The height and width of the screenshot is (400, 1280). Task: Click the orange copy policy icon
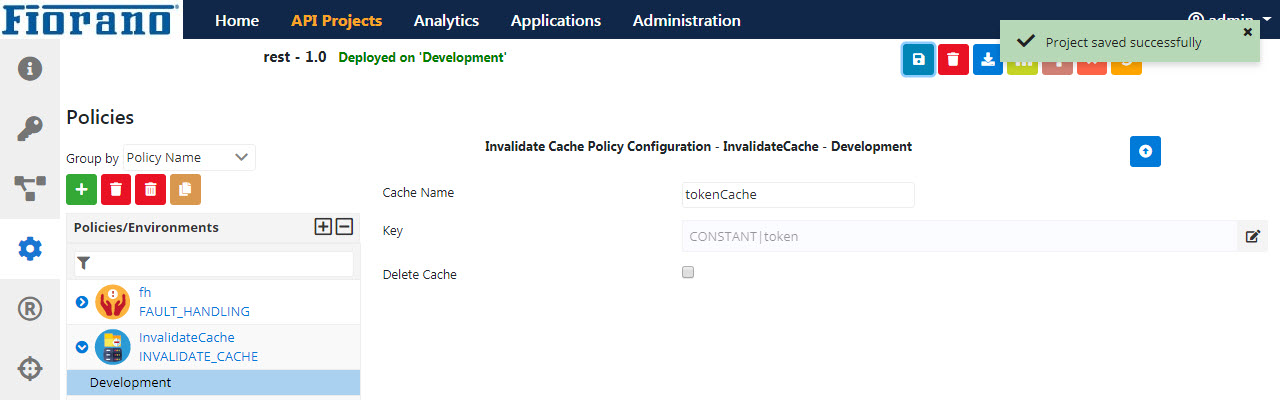pos(185,189)
